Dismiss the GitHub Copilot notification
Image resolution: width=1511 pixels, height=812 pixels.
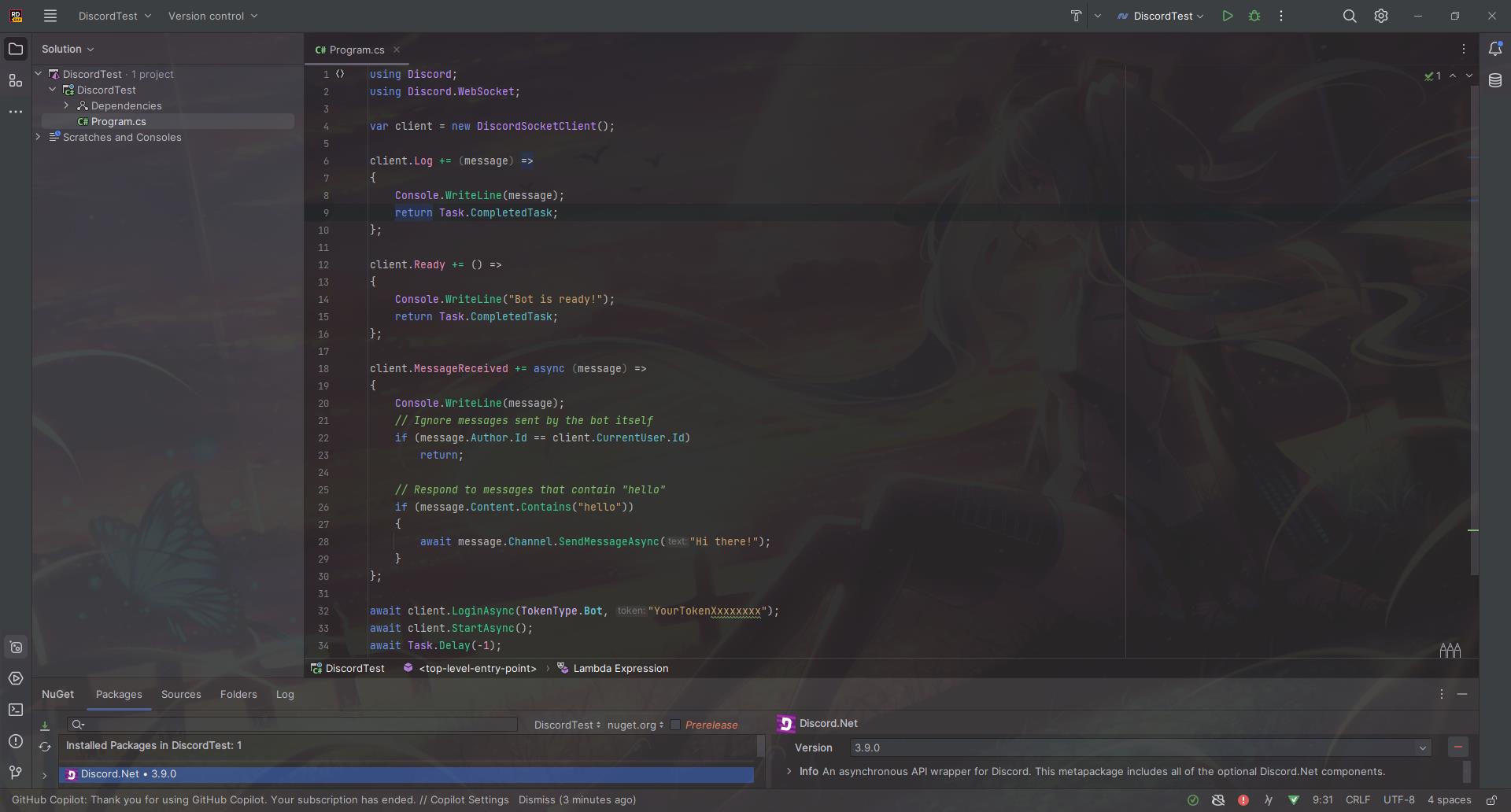point(537,799)
